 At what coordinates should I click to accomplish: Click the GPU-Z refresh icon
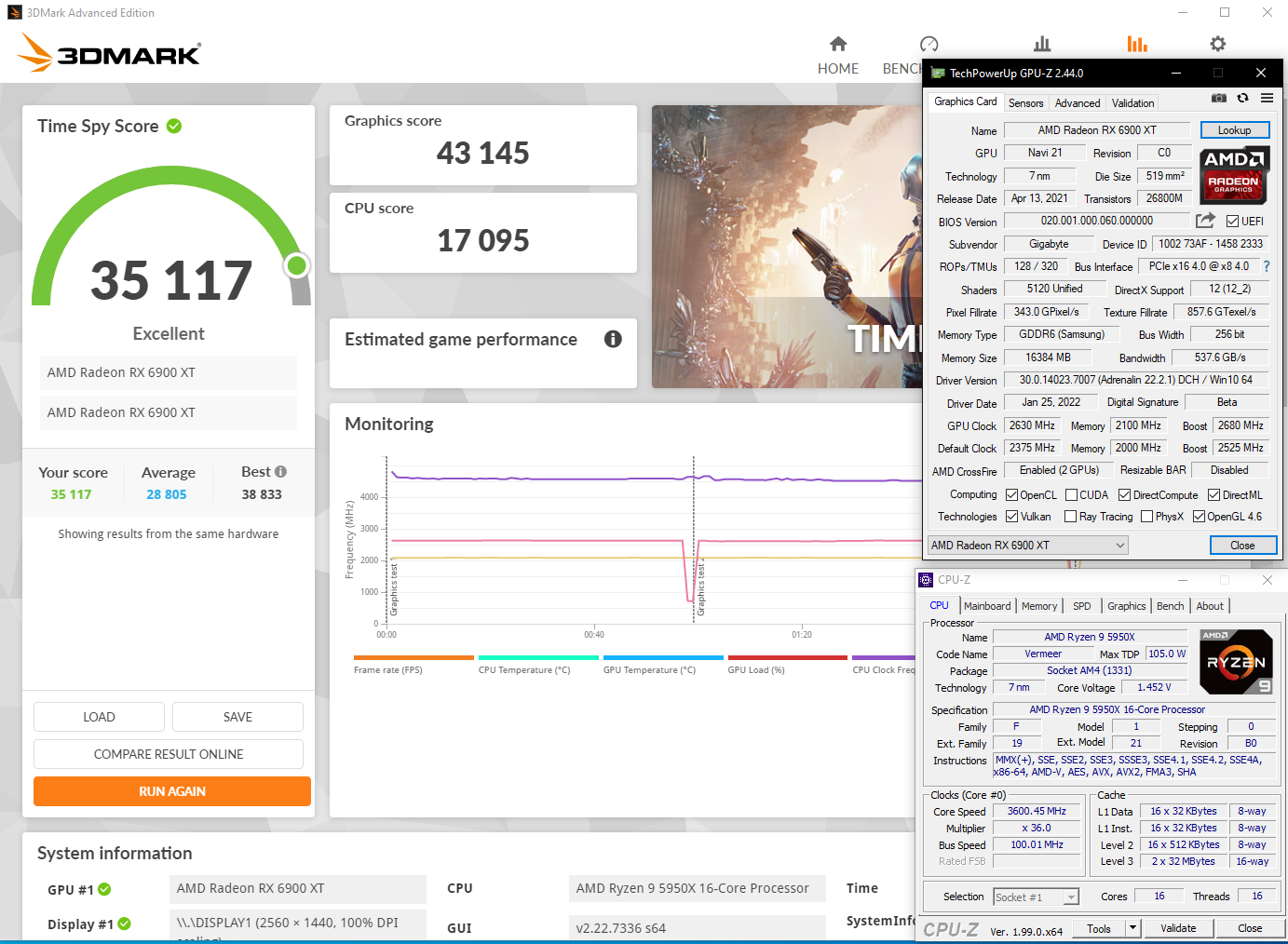[x=1242, y=98]
